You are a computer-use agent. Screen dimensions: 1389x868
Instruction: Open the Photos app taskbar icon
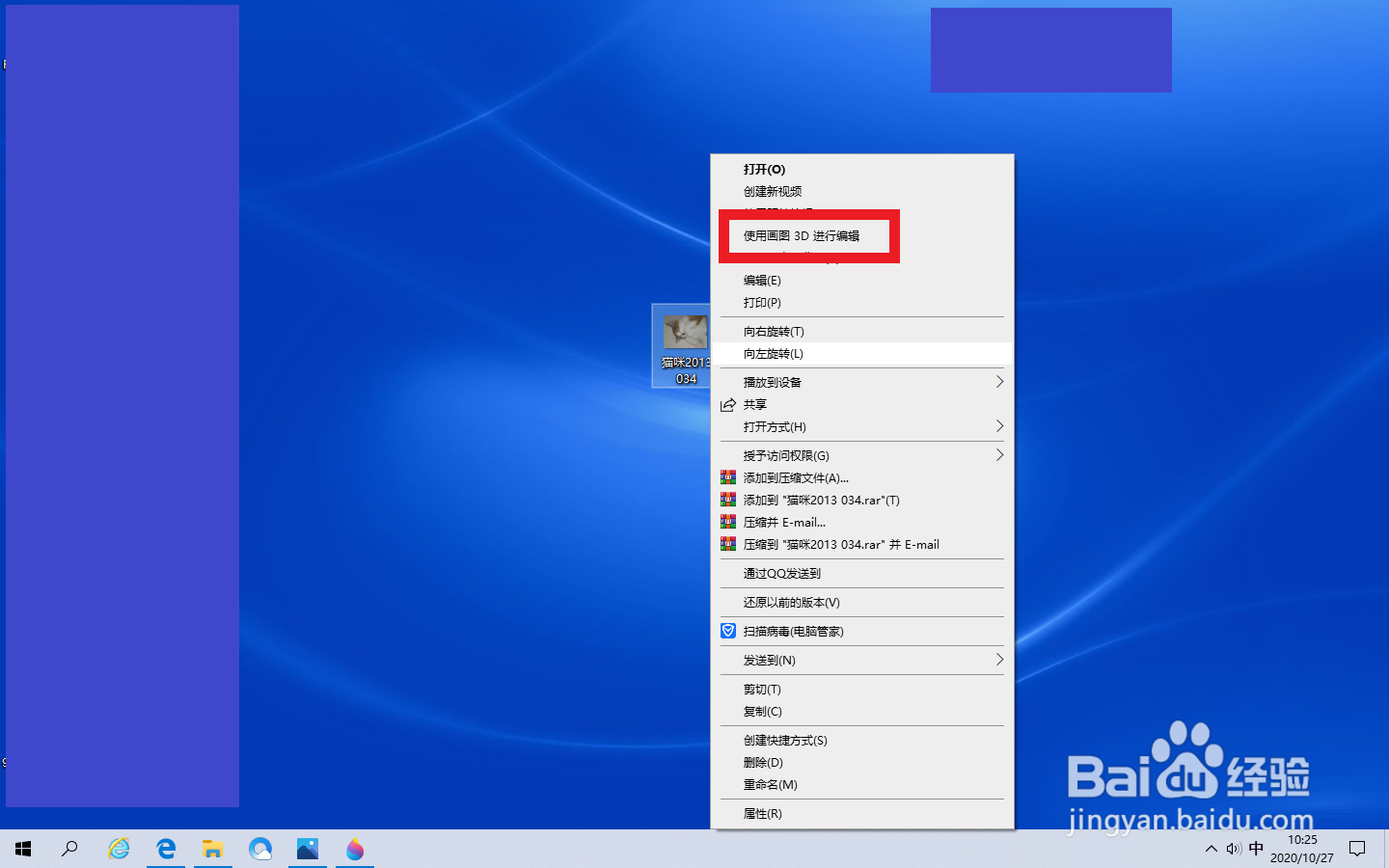pyautogui.click(x=308, y=849)
